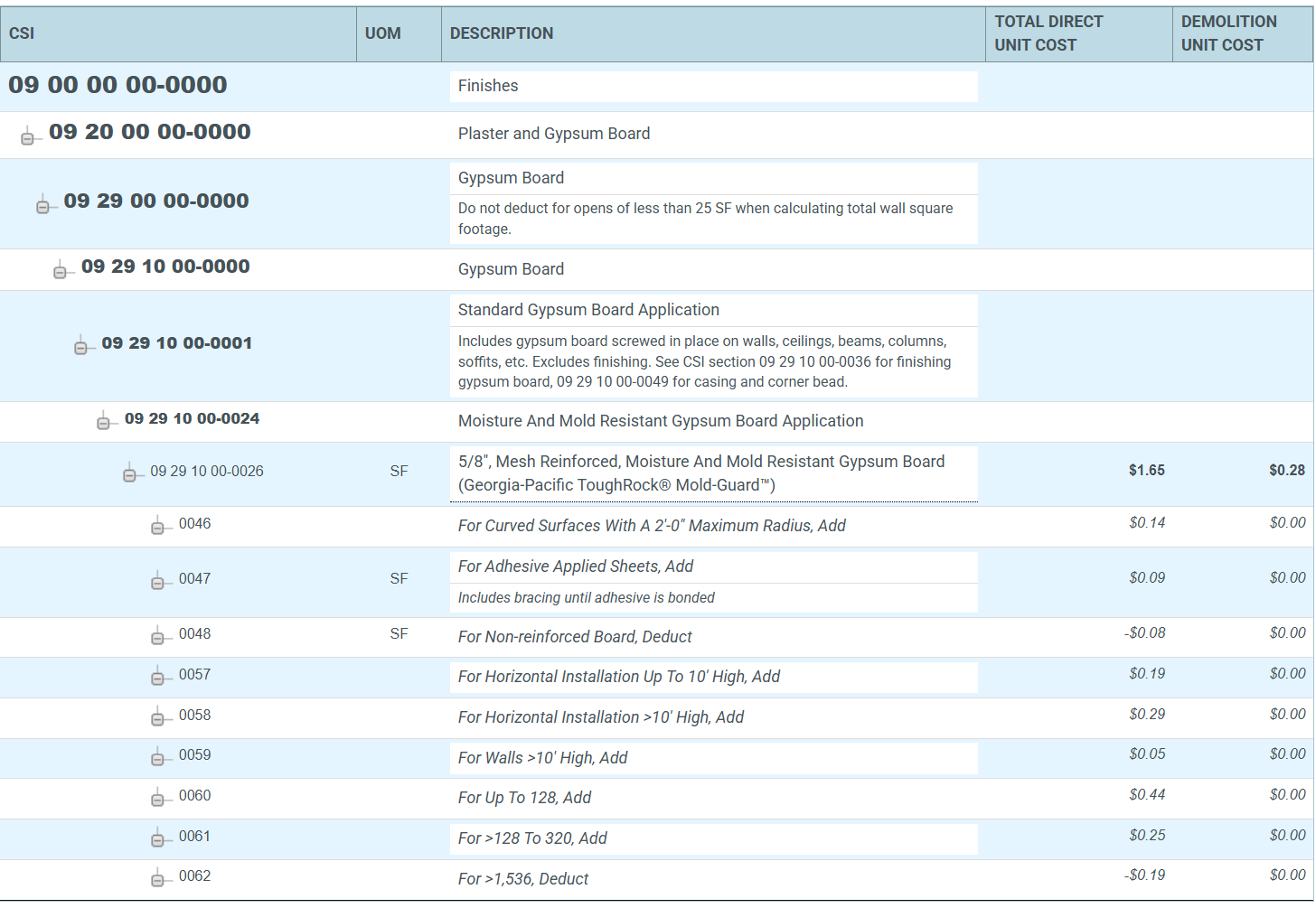The width and height of the screenshot is (1316, 908).
Task: Click the UOM column header
Action: [x=399, y=34]
